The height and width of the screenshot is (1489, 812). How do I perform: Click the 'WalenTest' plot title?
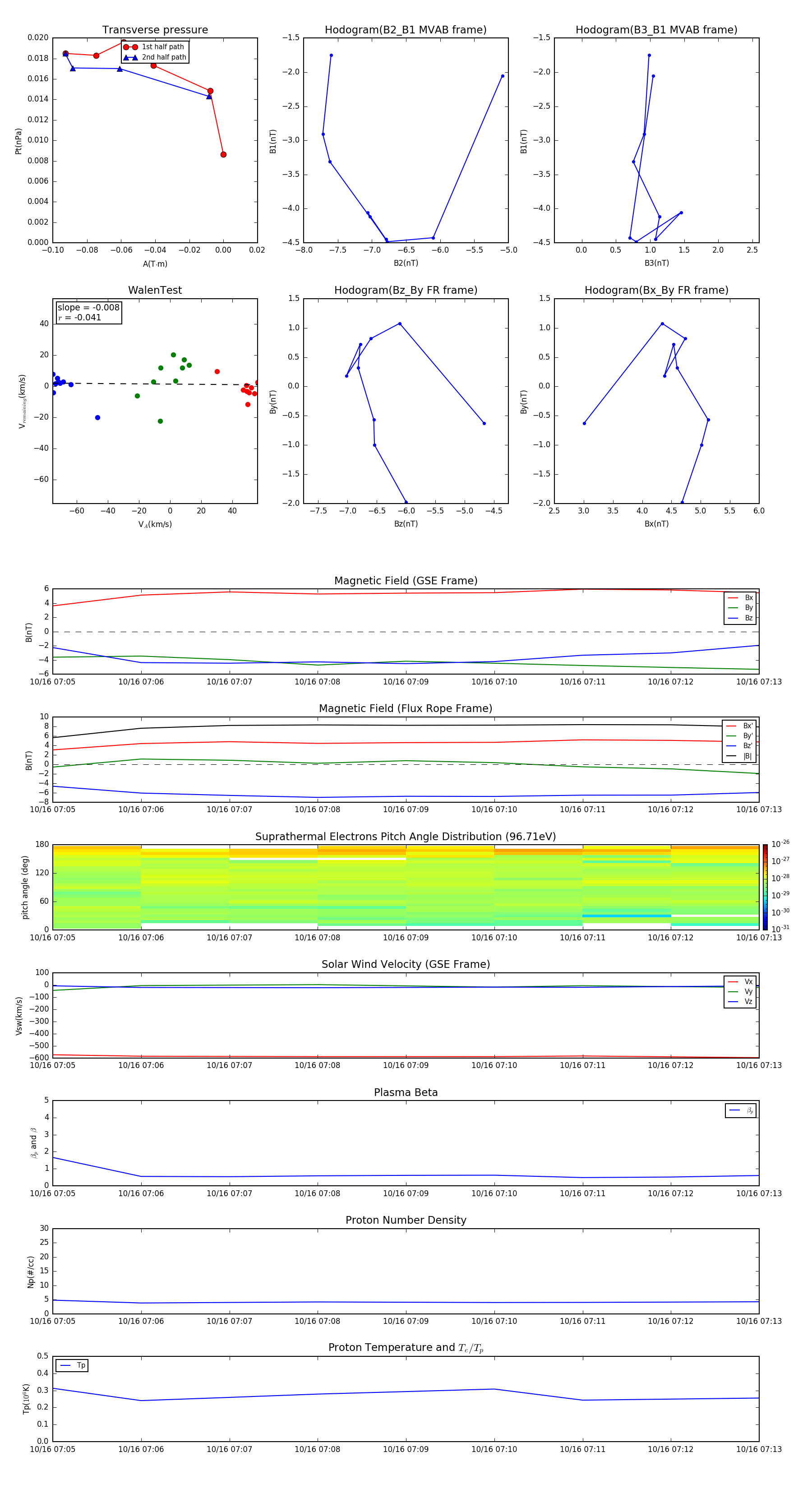[x=155, y=290]
